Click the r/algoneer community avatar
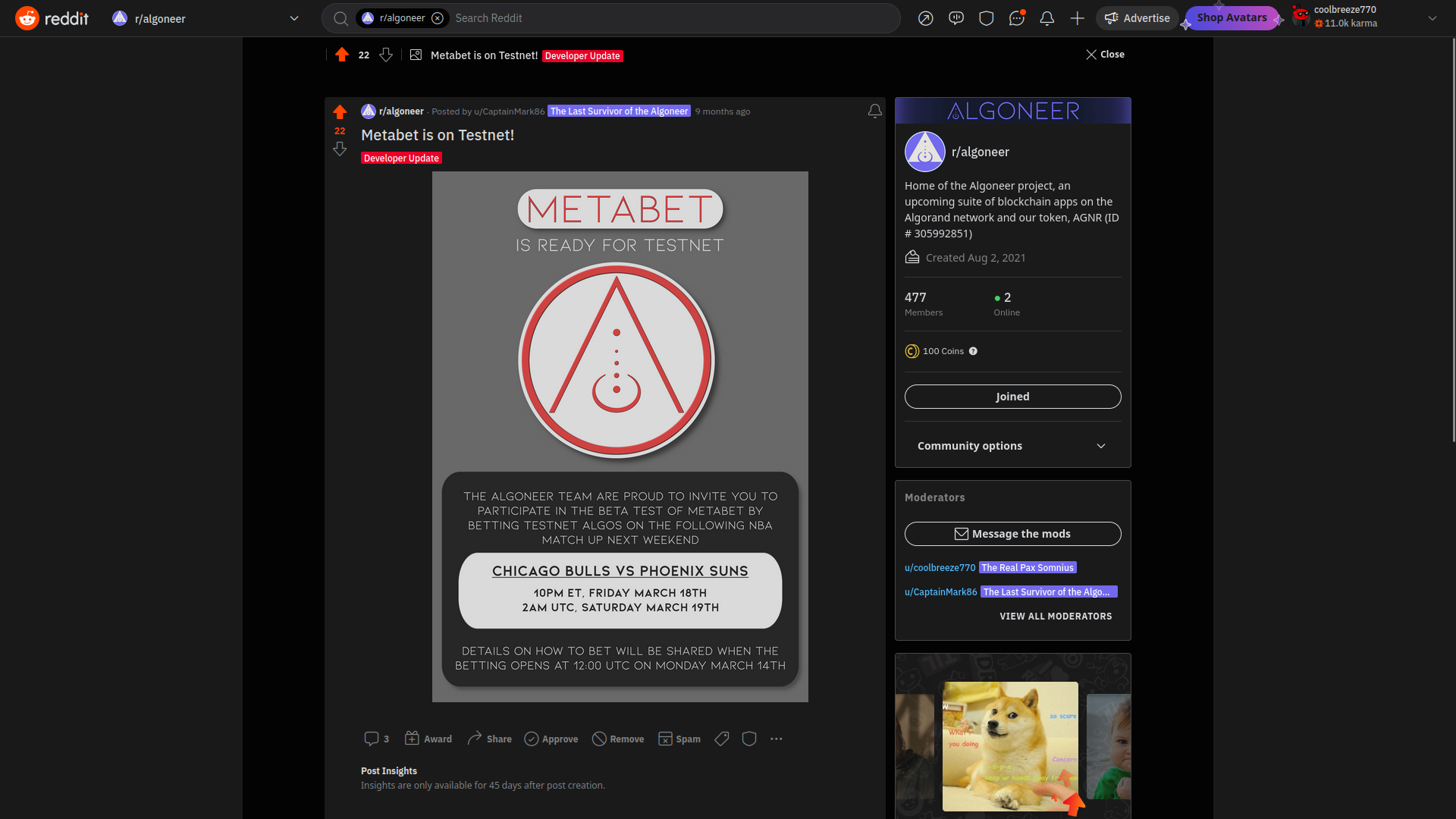 pos(925,152)
